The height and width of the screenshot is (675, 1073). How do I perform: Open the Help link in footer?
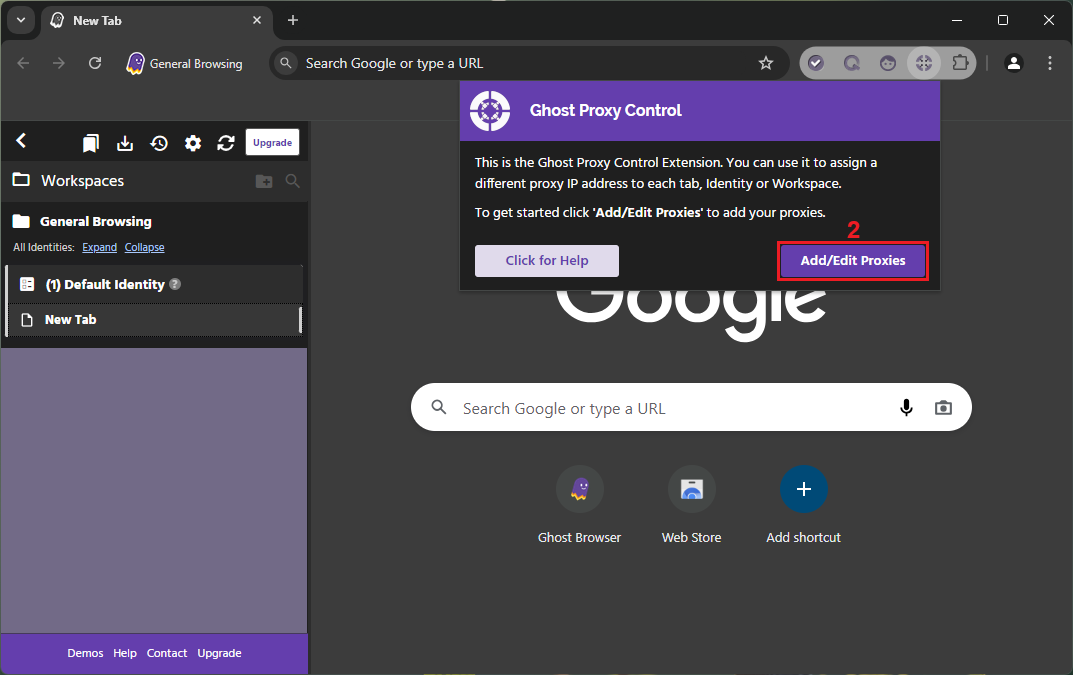point(125,653)
